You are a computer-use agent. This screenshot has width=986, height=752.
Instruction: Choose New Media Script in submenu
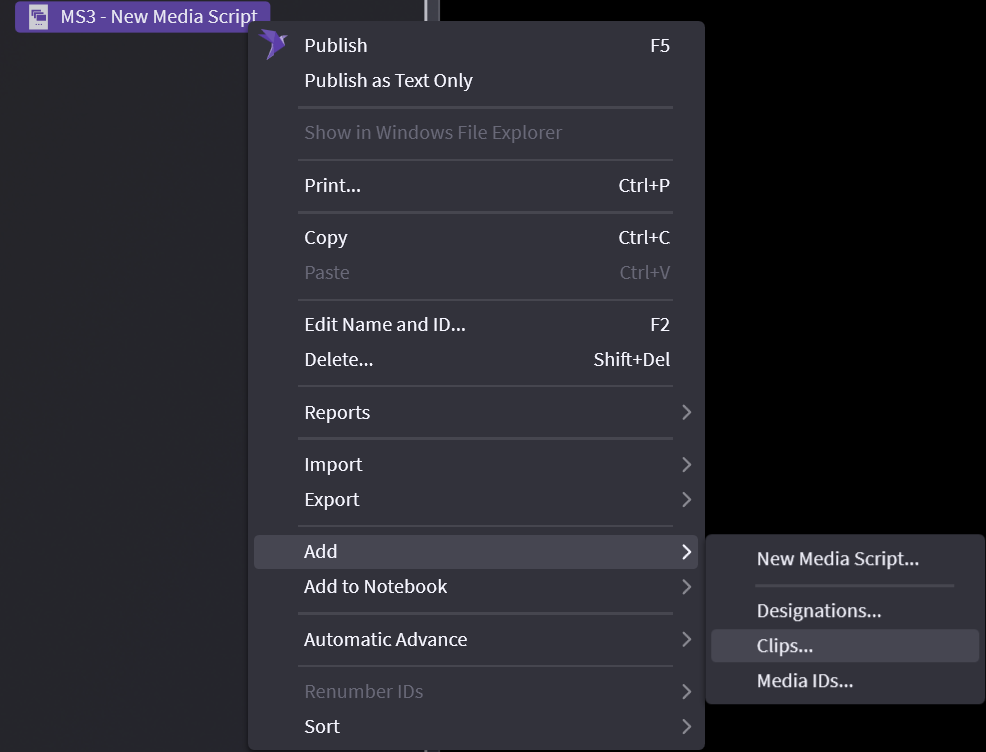point(837,559)
